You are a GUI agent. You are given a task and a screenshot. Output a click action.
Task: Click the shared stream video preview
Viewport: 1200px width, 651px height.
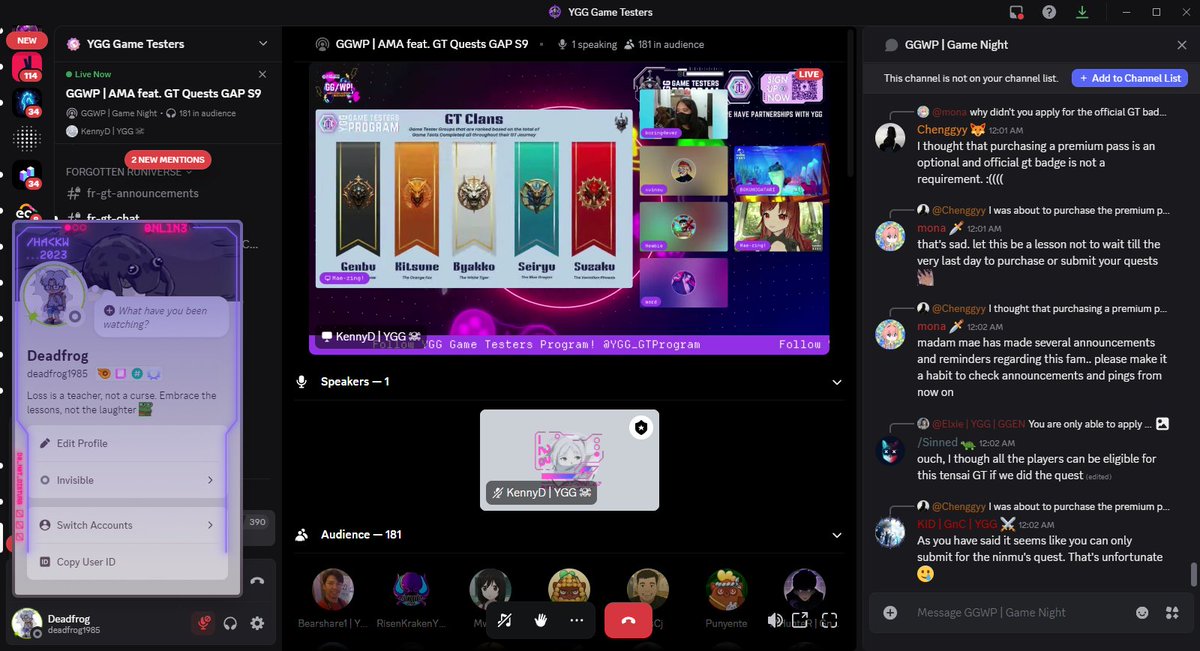coord(569,208)
